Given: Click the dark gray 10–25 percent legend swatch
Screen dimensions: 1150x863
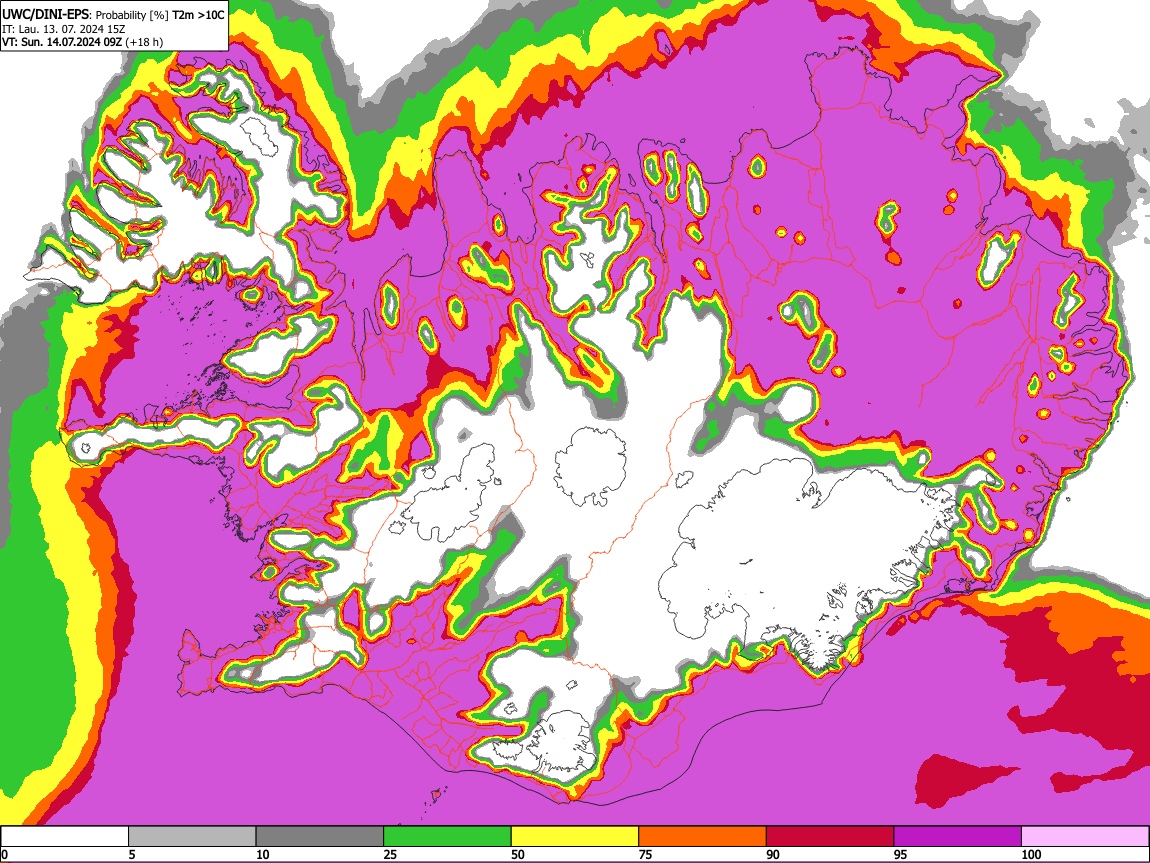Looking at the screenshot, I should (x=320, y=836).
